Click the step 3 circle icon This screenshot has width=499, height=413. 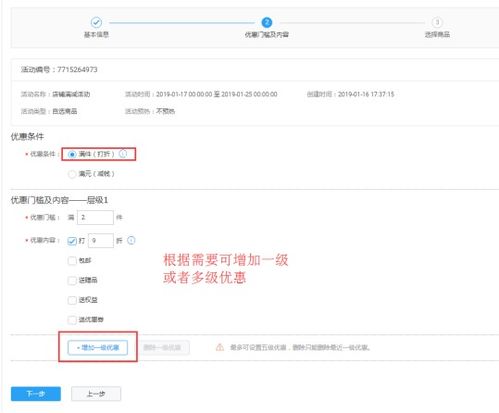[437, 22]
